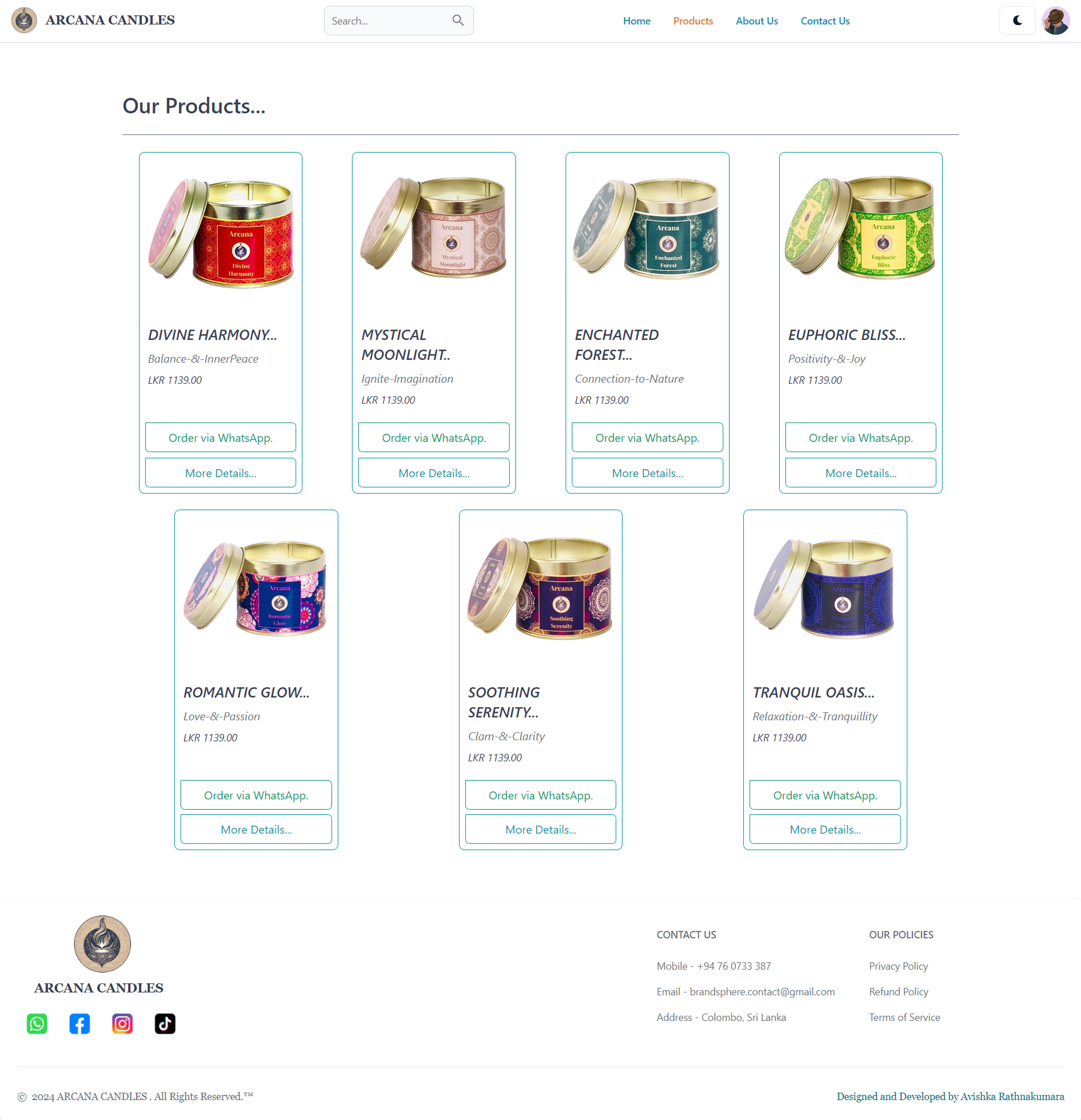The image size is (1081, 1120).
Task: Open the Facebook icon in the footer
Action: pos(80,1023)
